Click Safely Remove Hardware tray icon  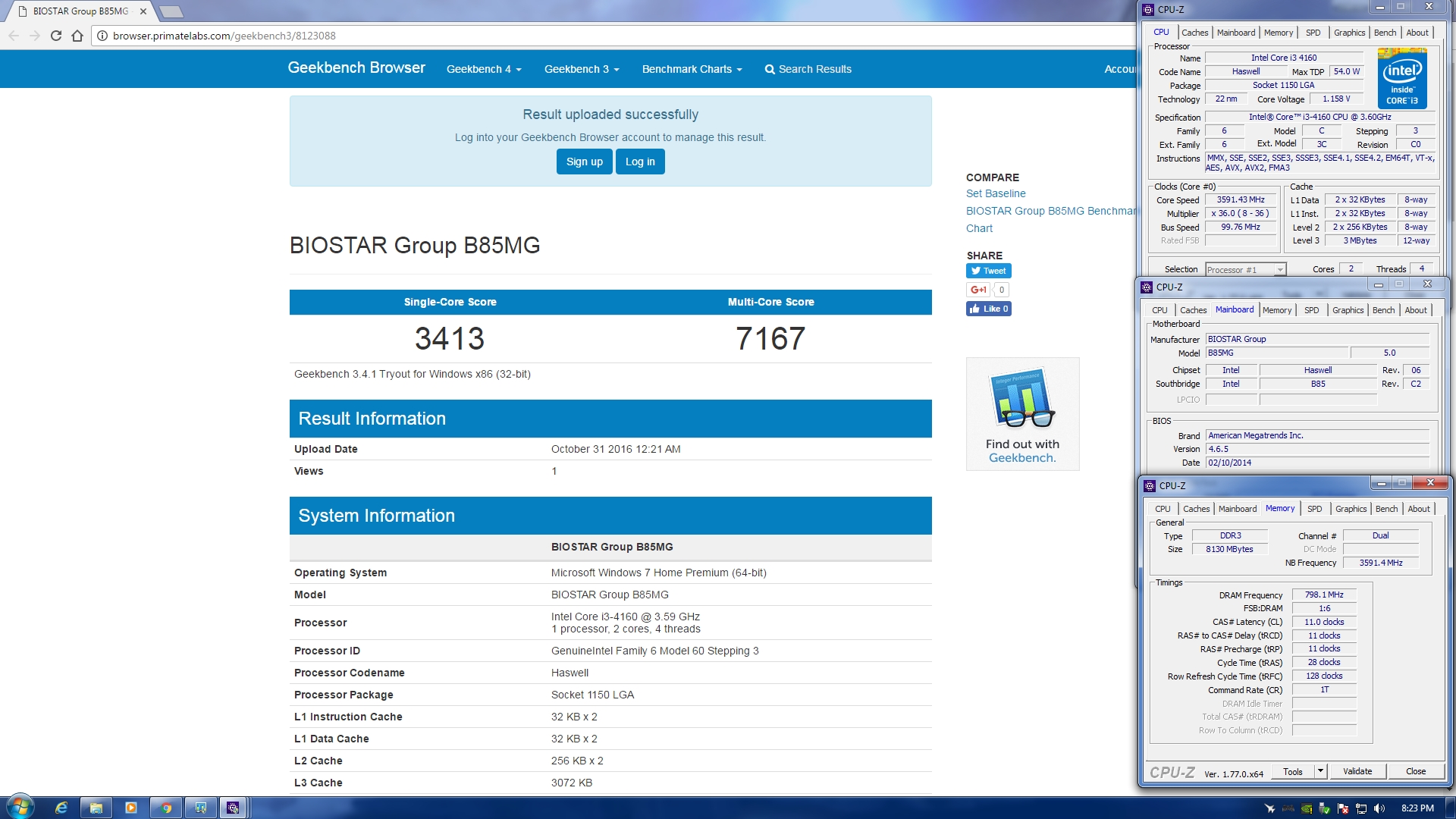click(x=1325, y=808)
